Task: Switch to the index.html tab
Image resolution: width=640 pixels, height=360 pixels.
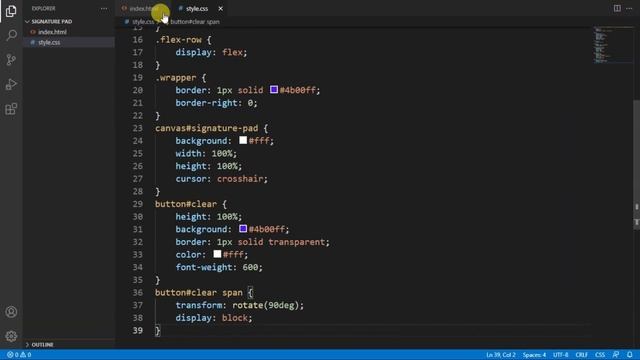Action: [143, 9]
